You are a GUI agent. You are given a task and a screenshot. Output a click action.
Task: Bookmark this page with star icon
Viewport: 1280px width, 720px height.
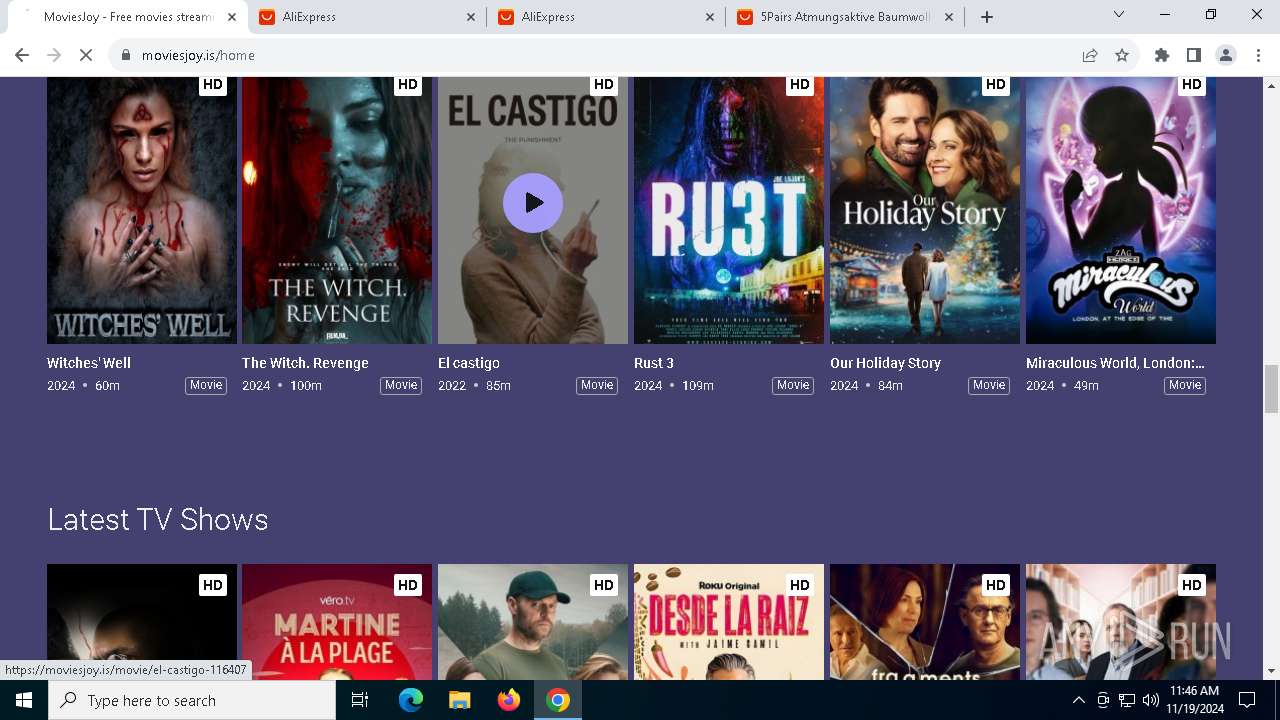point(1122,55)
